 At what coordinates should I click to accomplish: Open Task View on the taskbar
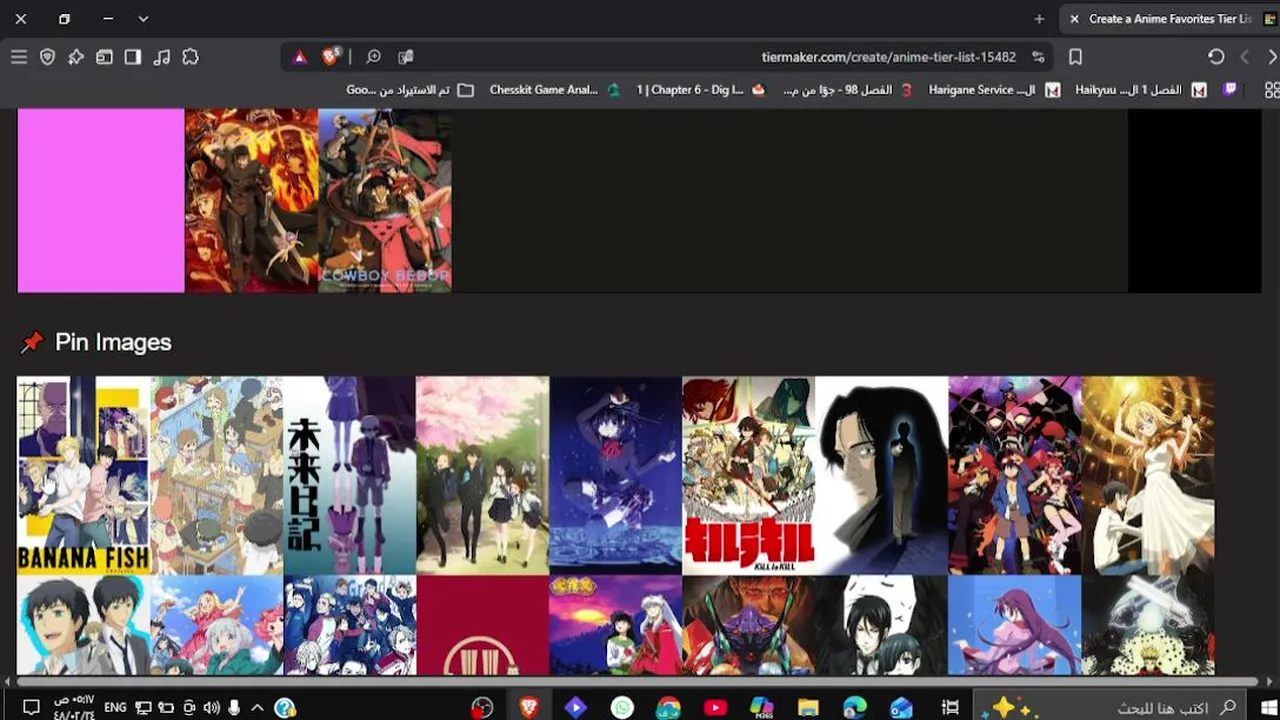pyautogui.click(x=950, y=708)
